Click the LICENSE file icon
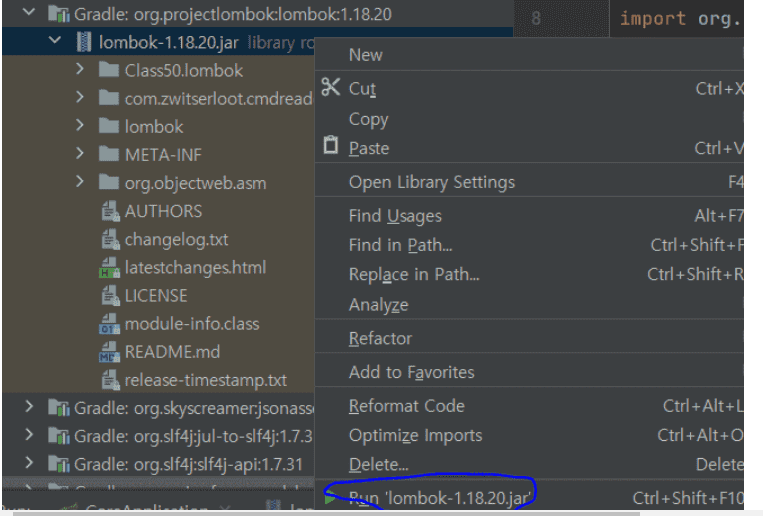The image size is (763, 516). (x=110, y=295)
